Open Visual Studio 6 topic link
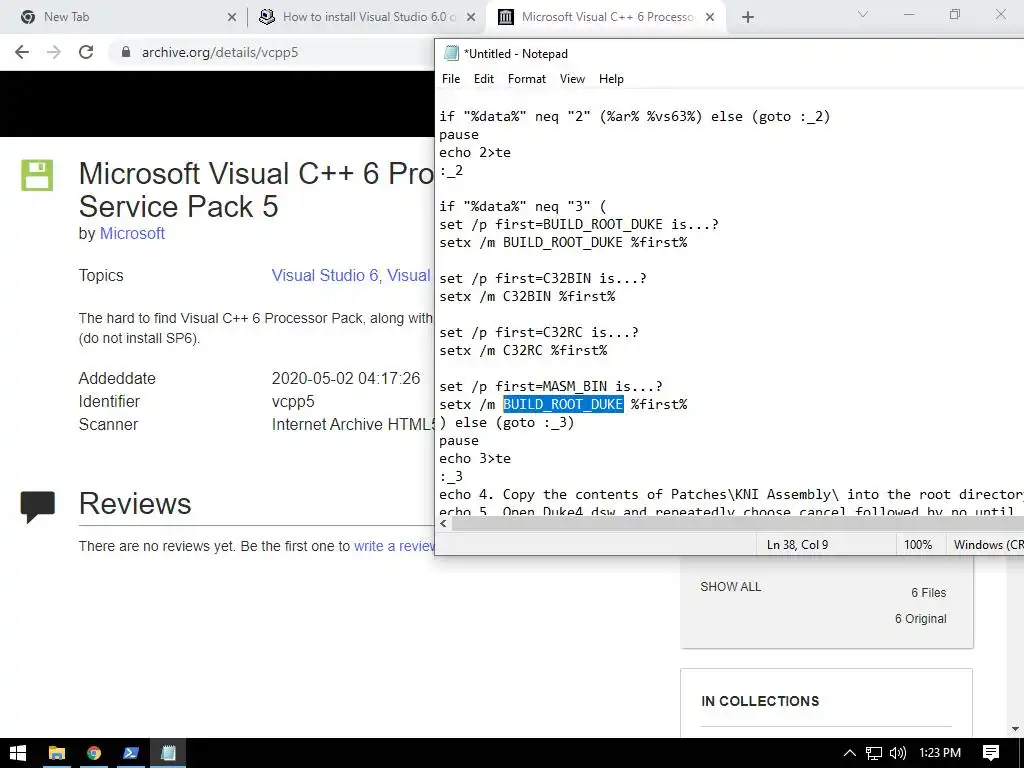The height and width of the screenshot is (768, 1024). [x=325, y=275]
